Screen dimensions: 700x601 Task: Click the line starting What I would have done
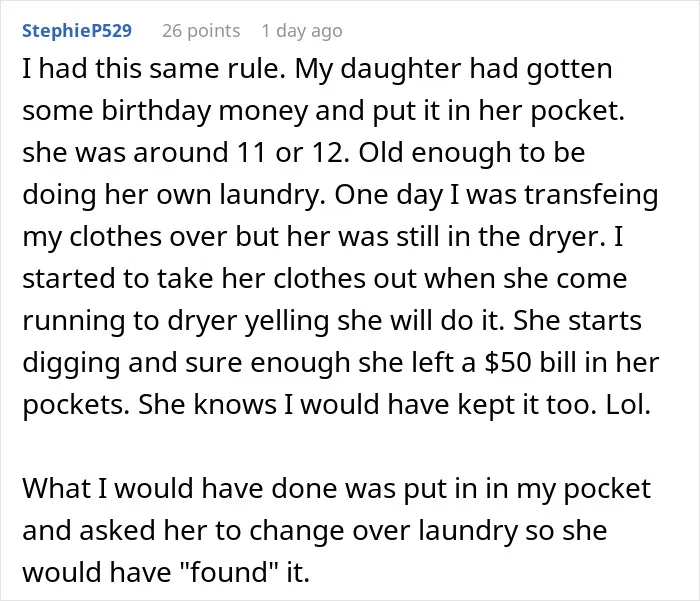[337, 488]
